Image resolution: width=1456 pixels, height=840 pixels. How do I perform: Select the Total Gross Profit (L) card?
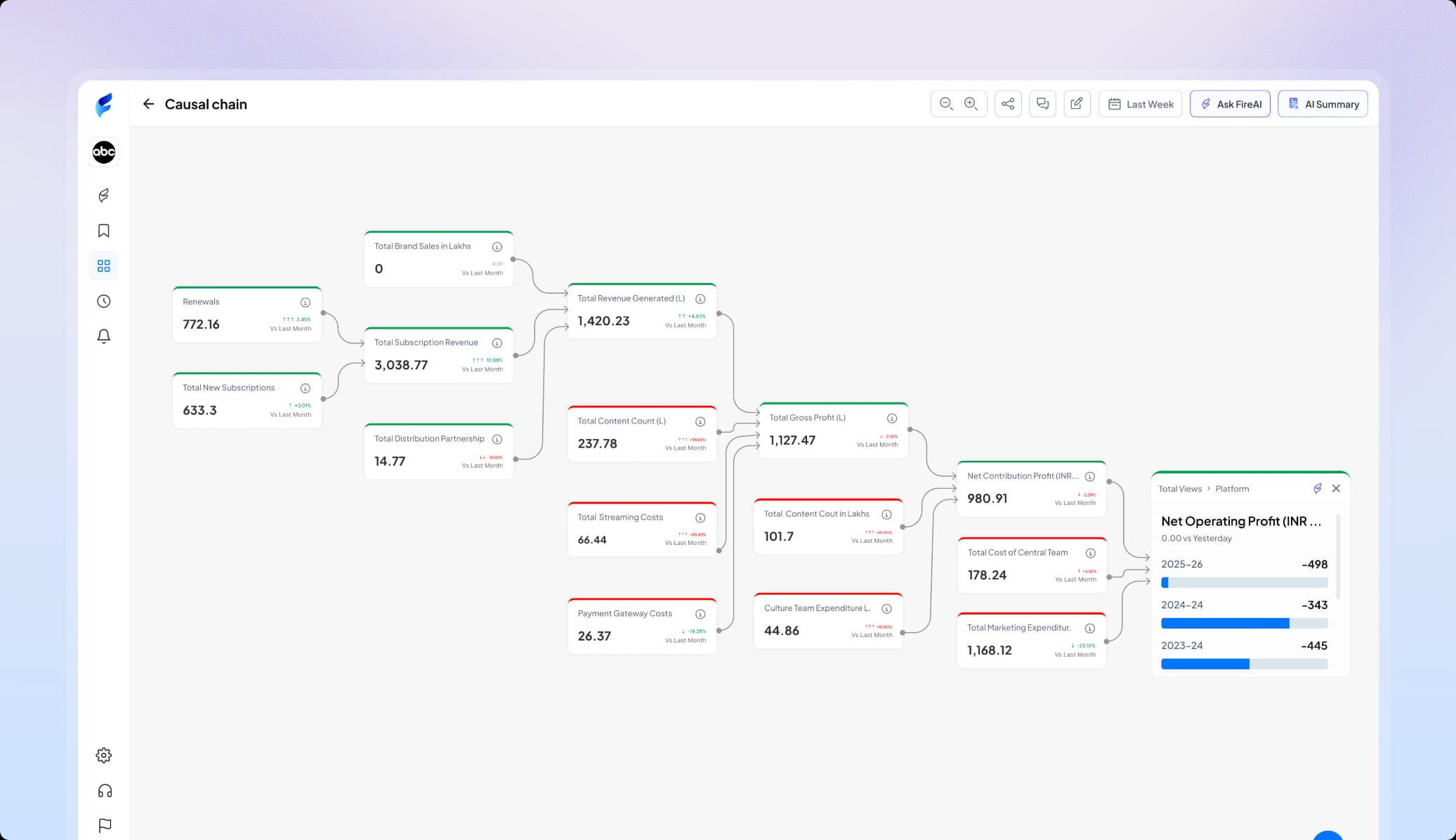pyautogui.click(x=833, y=431)
